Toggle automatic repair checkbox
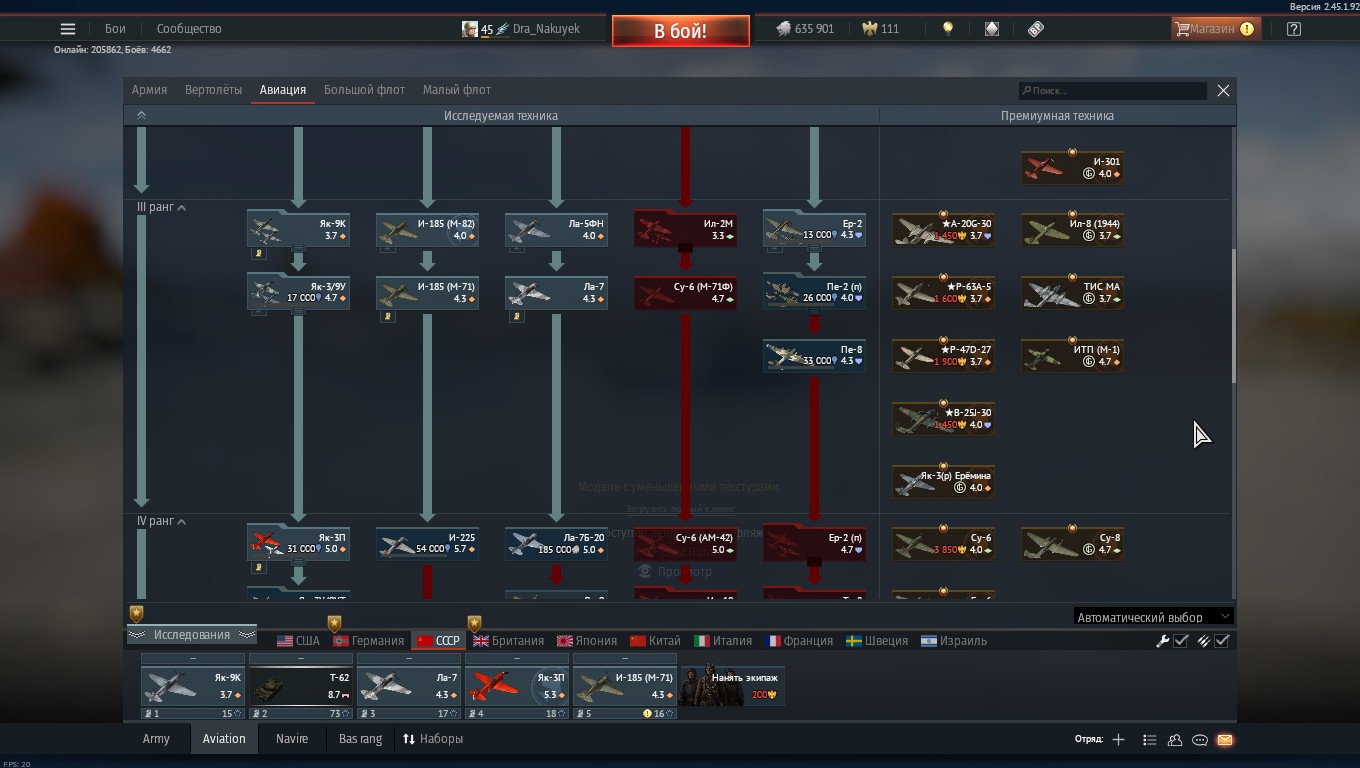 click(1181, 641)
